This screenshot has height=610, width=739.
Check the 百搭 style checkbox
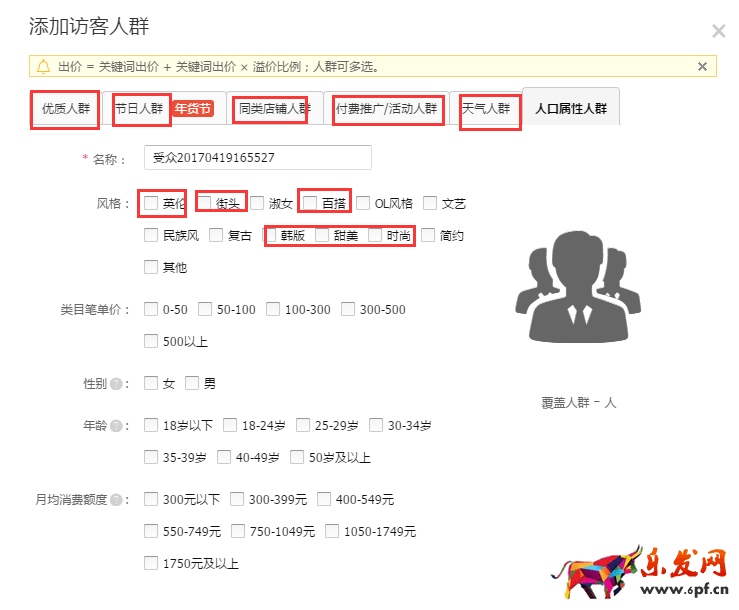click(310, 203)
